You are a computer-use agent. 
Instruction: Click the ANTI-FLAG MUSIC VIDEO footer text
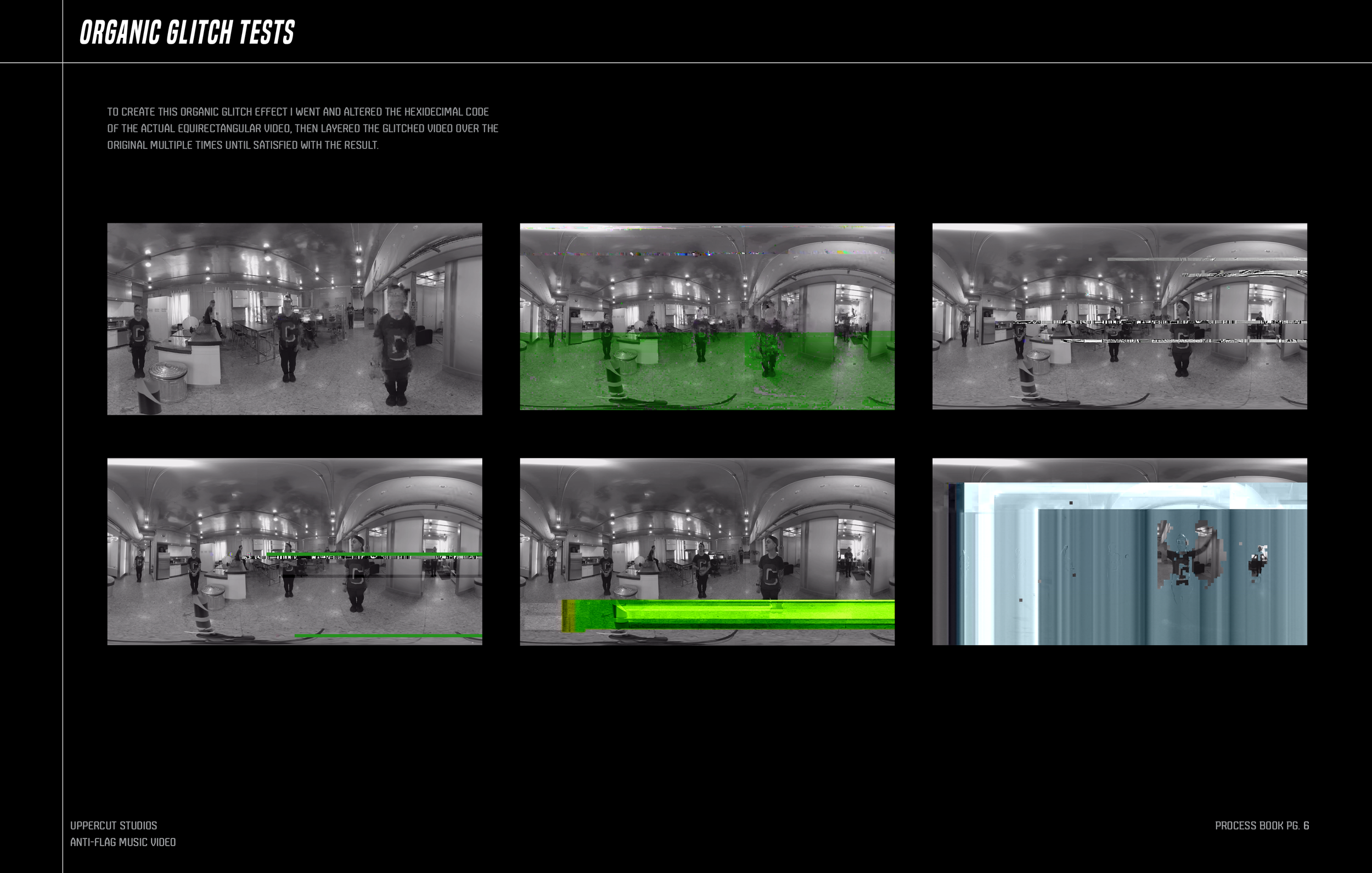[x=123, y=842]
